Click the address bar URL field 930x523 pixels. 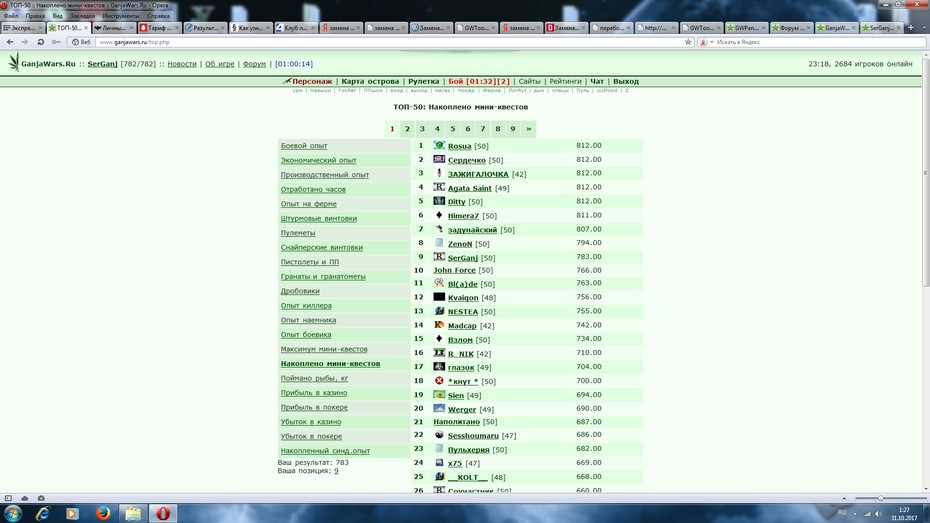coord(391,42)
